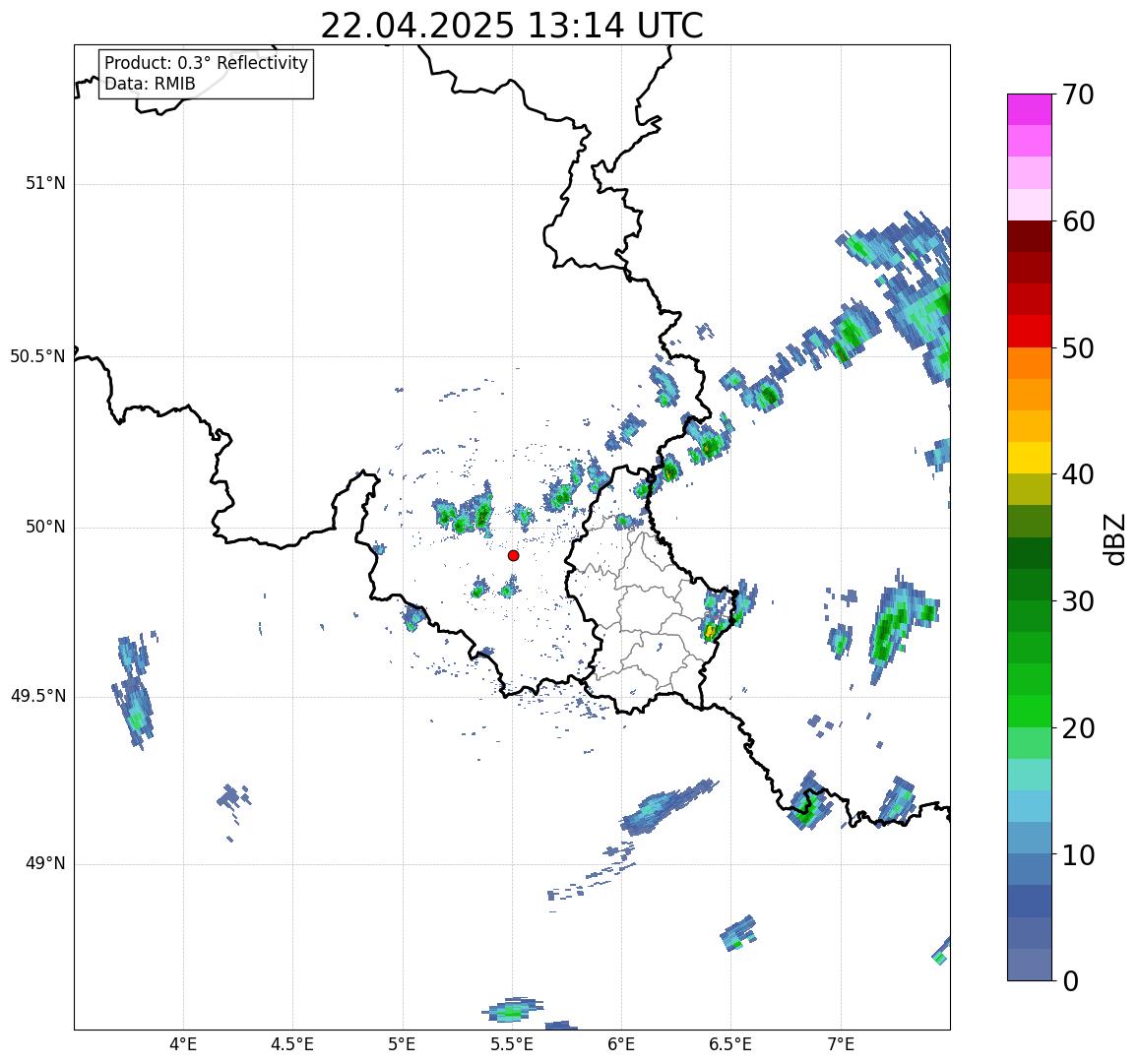Click the "49°N" latitude label
The height and width of the screenshot is (1064, 1139).
point(45,863)
